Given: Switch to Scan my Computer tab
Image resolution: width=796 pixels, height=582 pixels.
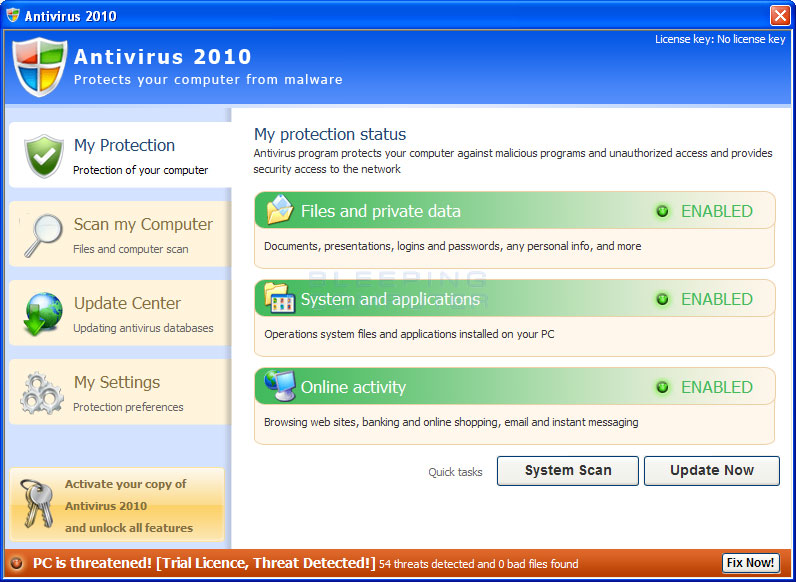Looking at the screenshot, I should point(120,234).
